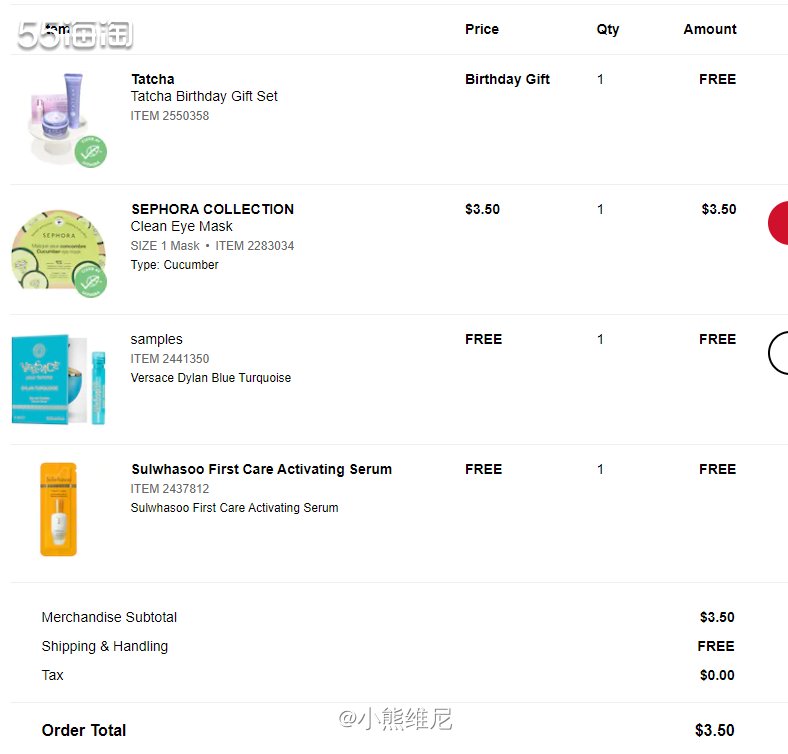This screenshot has height=754, width=788.
Task: Click the red circle button beside the $3.50 amount
Action: 778,223
